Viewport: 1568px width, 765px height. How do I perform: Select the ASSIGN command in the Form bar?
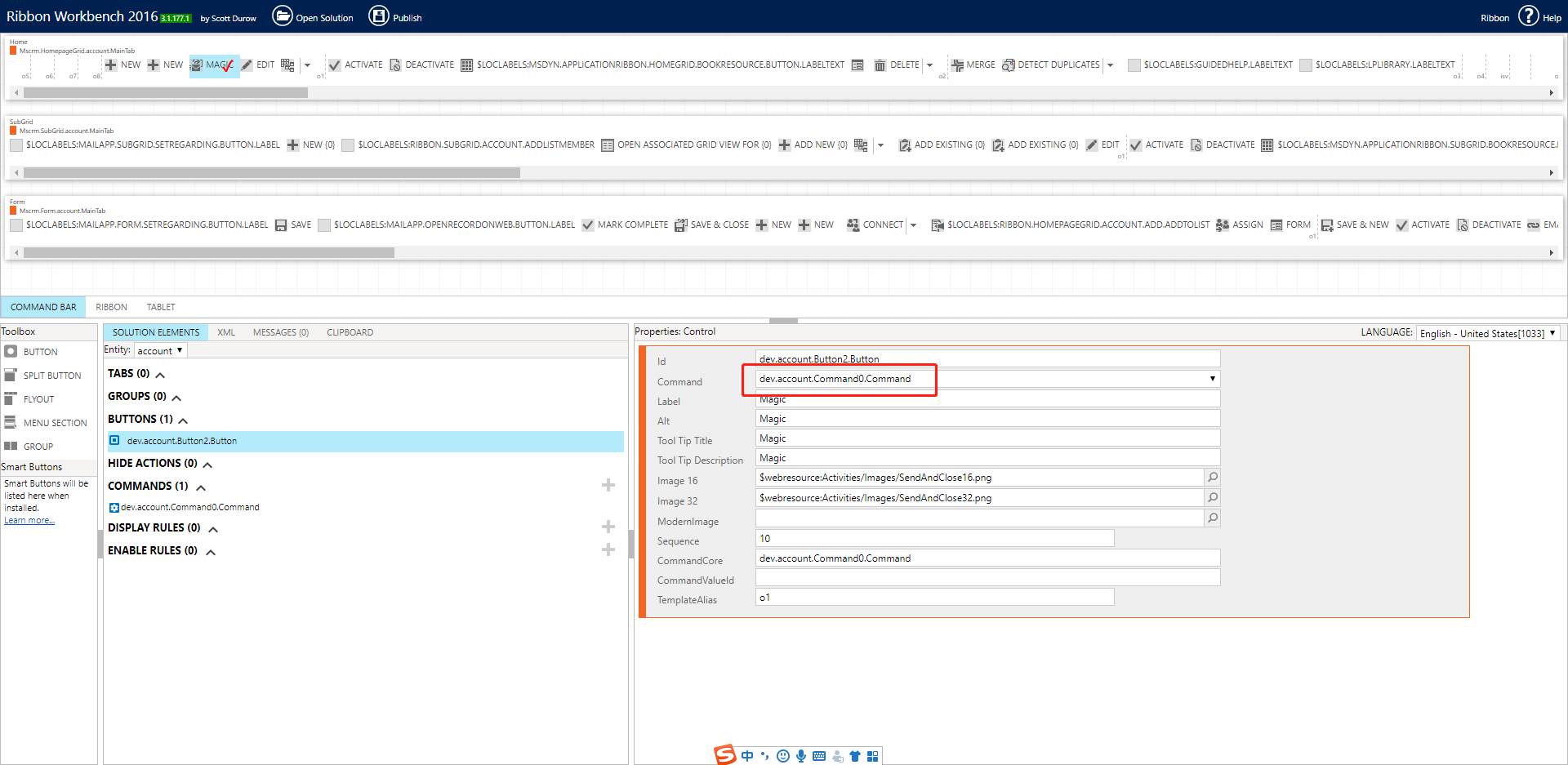click(x=1239, y=225)
